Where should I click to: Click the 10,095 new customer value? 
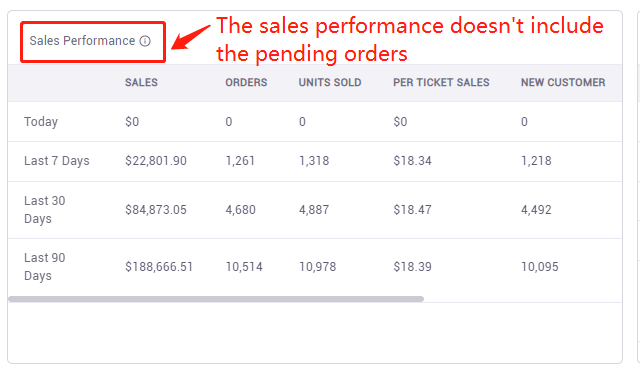click(540, 267)
